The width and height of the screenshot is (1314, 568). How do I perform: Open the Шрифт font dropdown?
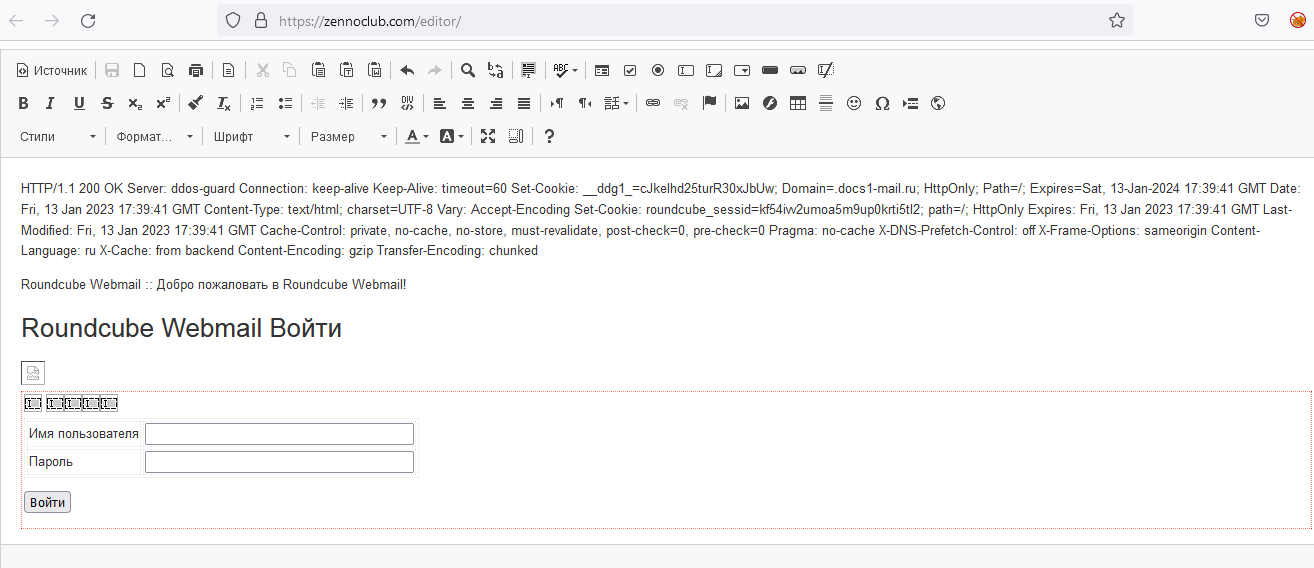(251, 136)
